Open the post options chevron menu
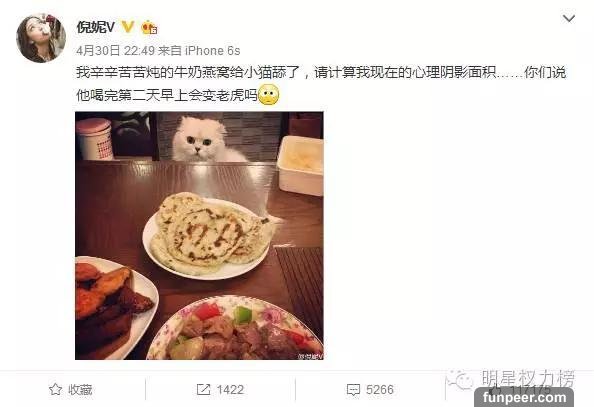Screen dimensions: 594x407 coord(569,18)
